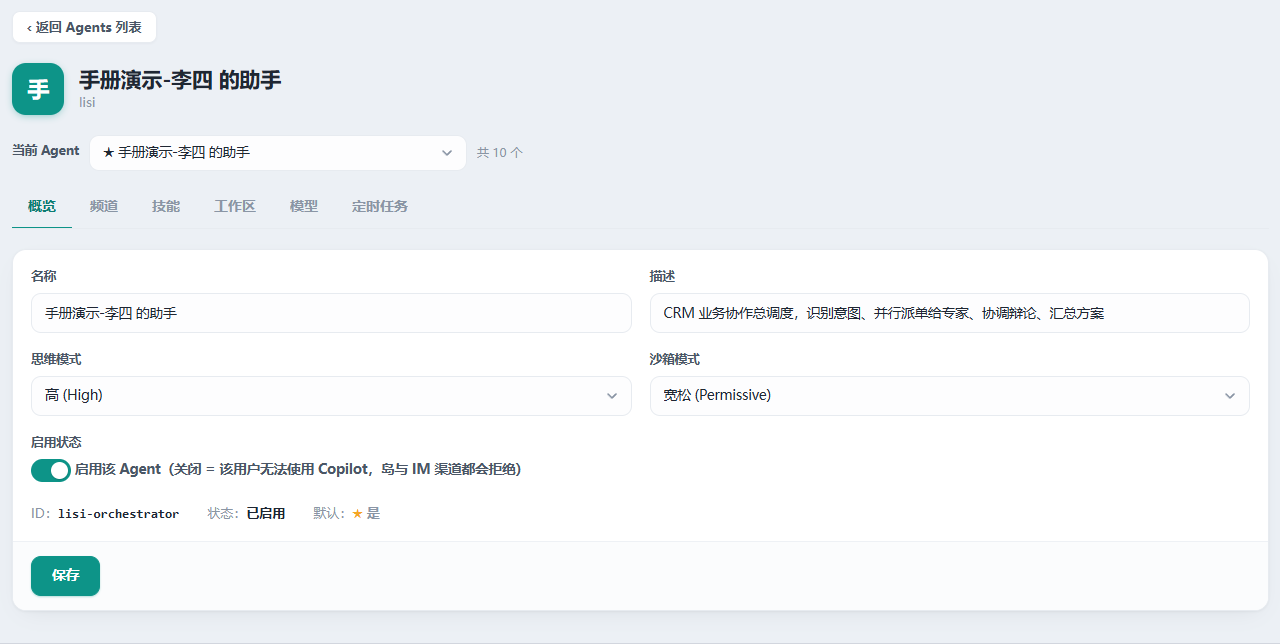Click the 描述 input field
The height and width of the screenshot is (644, 1280).
click(x=950, y=313)
